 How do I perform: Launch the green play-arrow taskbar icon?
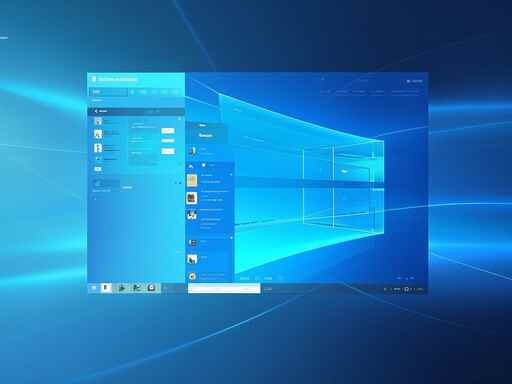click(122, 288)
